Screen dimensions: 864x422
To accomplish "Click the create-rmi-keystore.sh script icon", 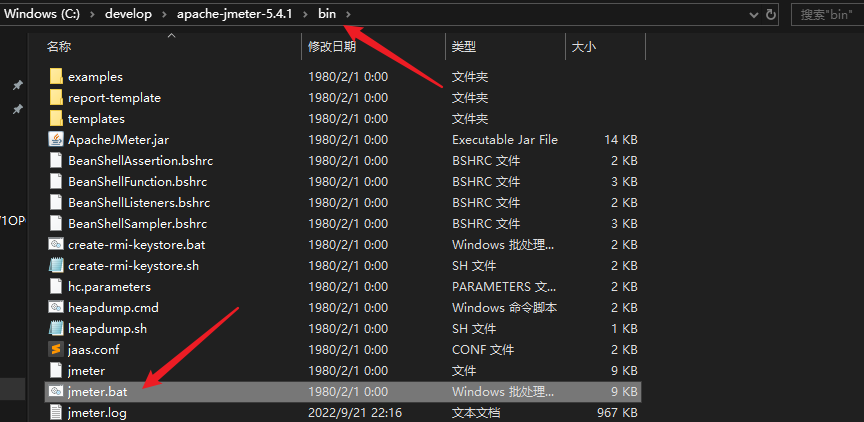I will coord(56,266).
